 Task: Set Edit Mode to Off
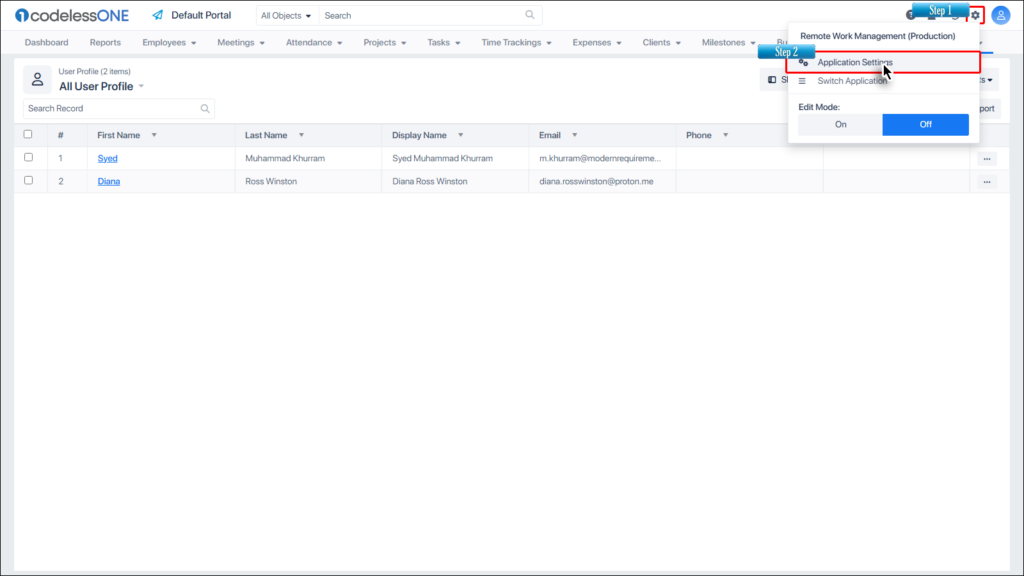click(925, 125)
